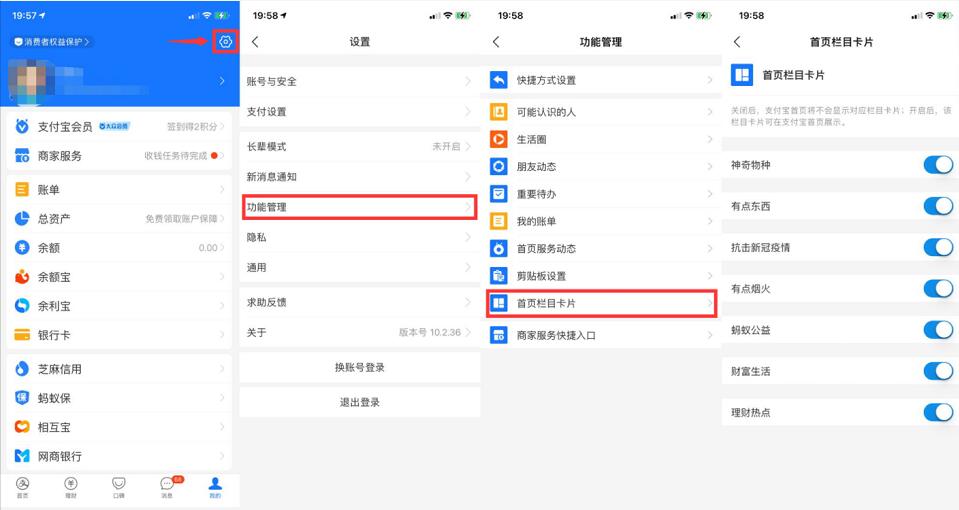Switch to the 口碑 bottom tab
The image size is (959, 510).
pos(119,487)
